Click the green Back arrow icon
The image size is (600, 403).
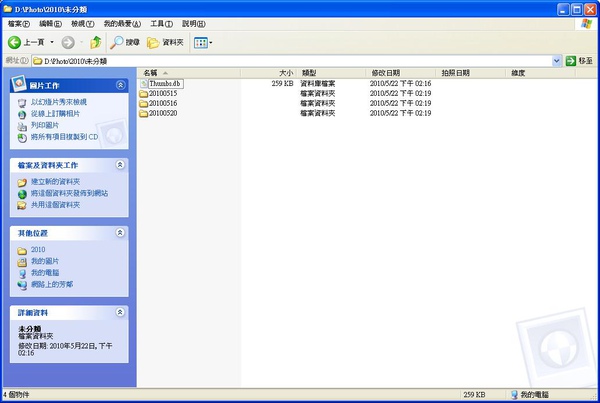[x=14, y=42]
